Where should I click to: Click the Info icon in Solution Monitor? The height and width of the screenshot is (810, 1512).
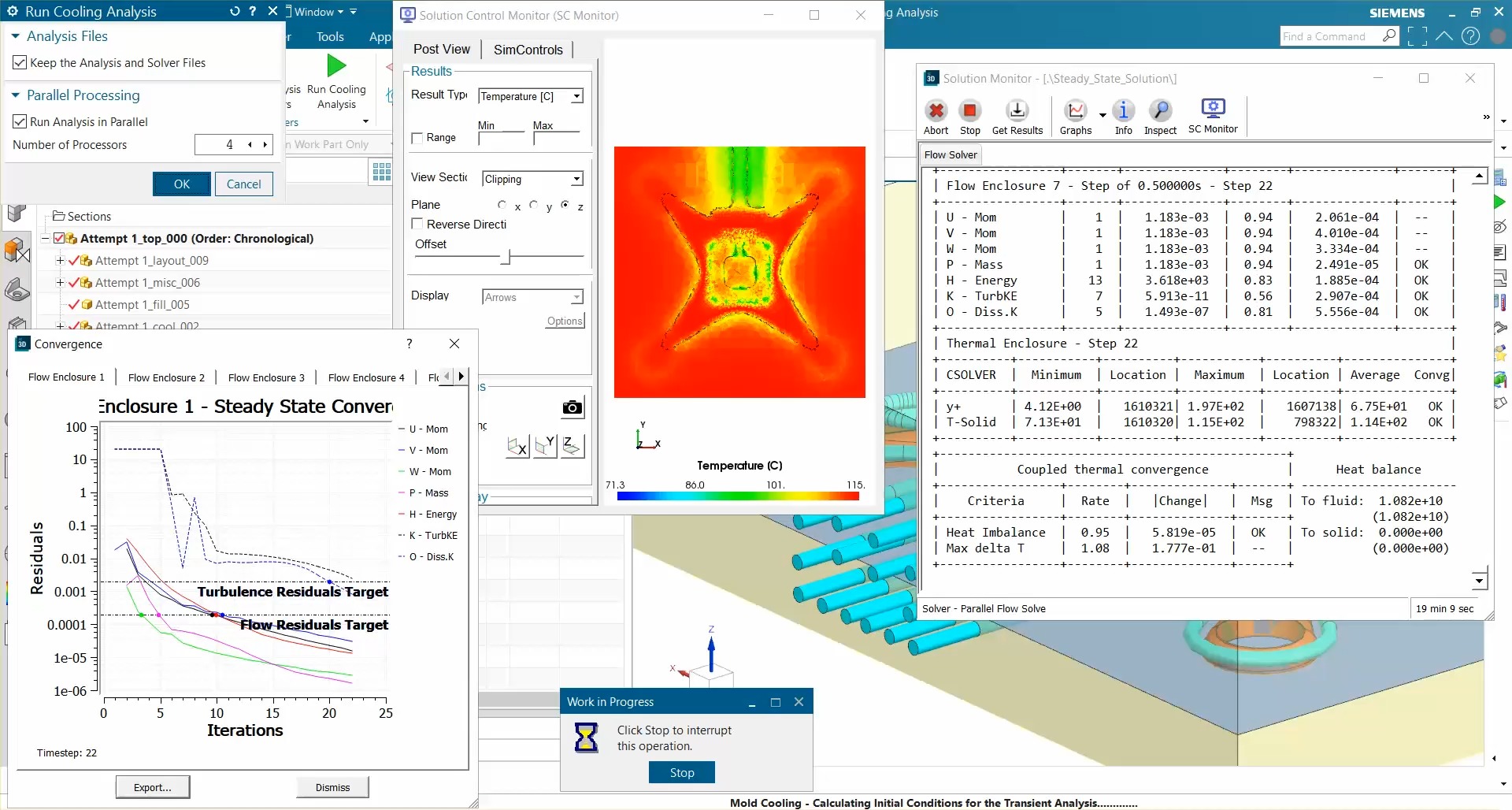click(1124, 111)
